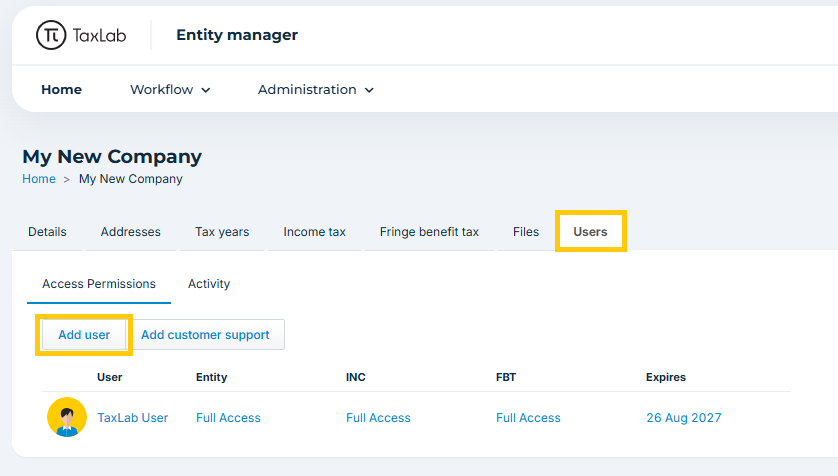View the Activity sub-tab

tap(209, 284)
